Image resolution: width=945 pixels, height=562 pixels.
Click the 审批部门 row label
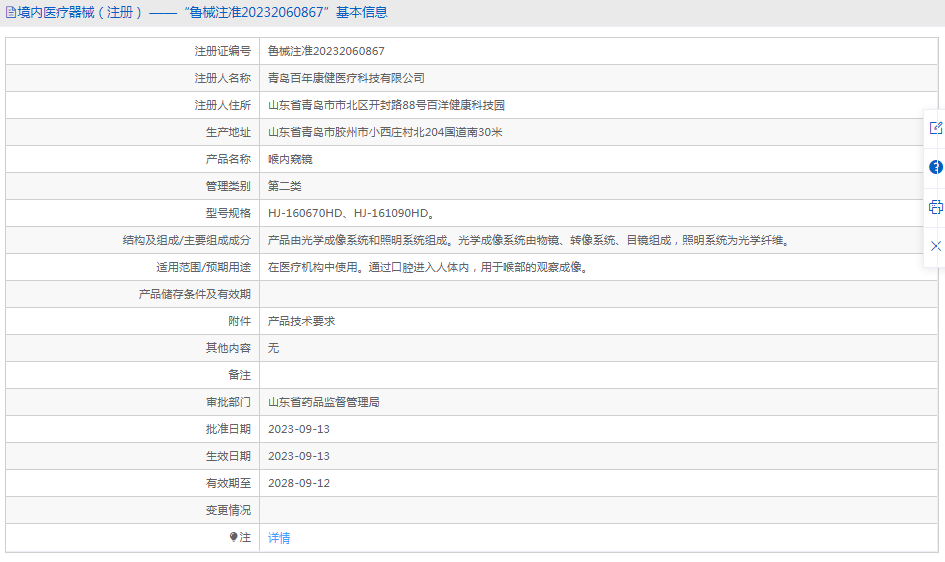click(x=228, y=402)
